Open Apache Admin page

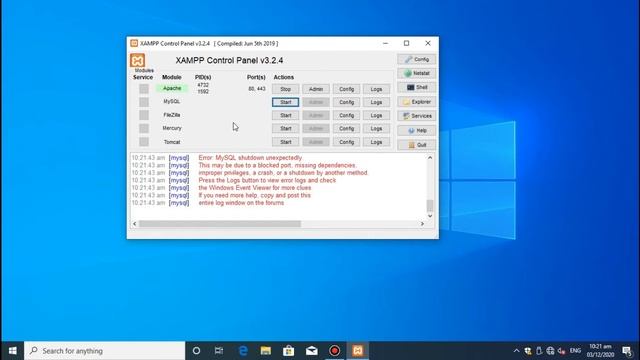click(316, 89)
